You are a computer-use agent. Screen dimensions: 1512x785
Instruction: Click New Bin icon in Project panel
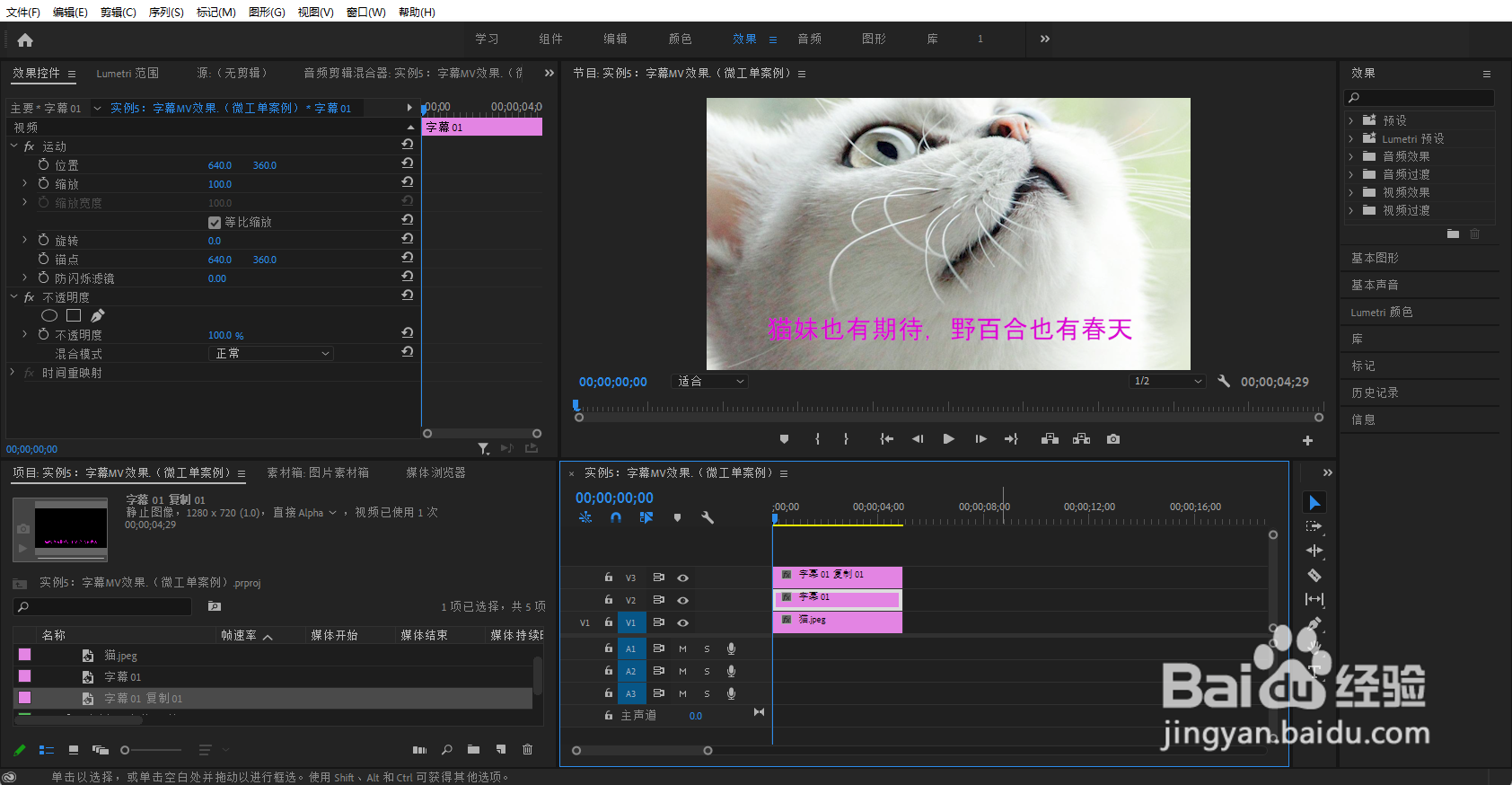click(x=473, y=749)
